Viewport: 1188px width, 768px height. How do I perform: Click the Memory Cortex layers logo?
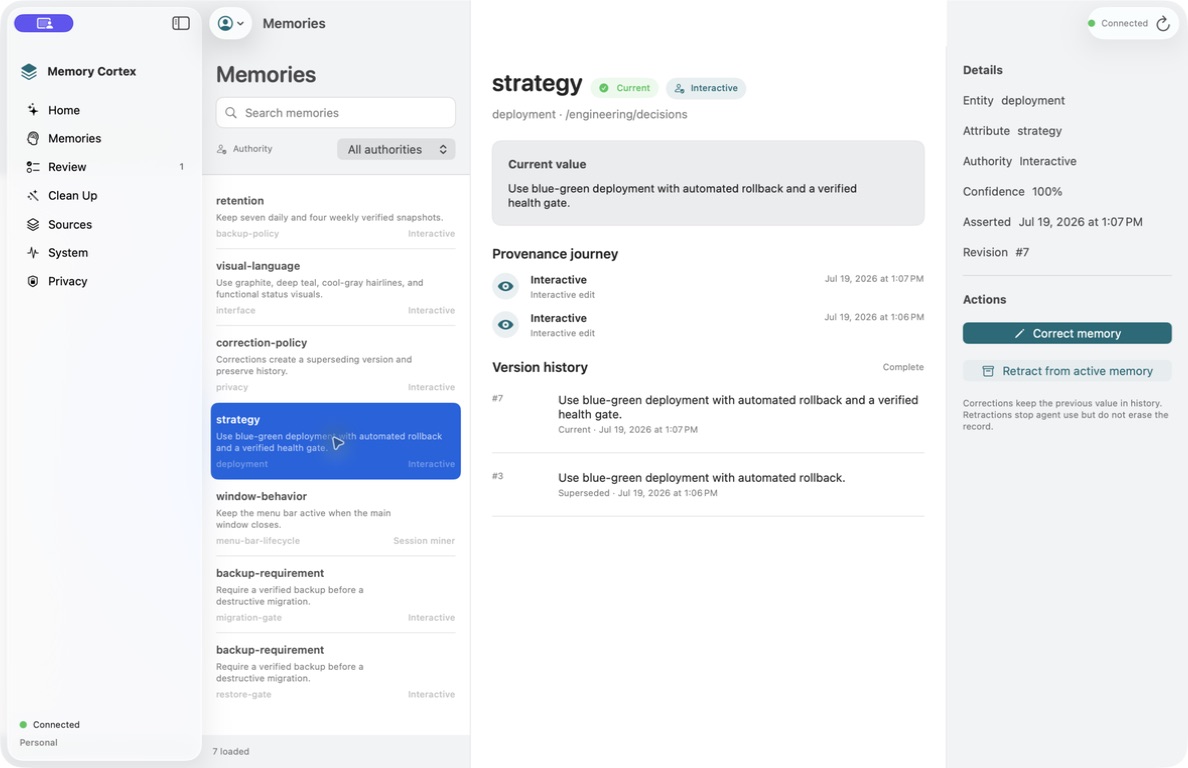point(29,71)
